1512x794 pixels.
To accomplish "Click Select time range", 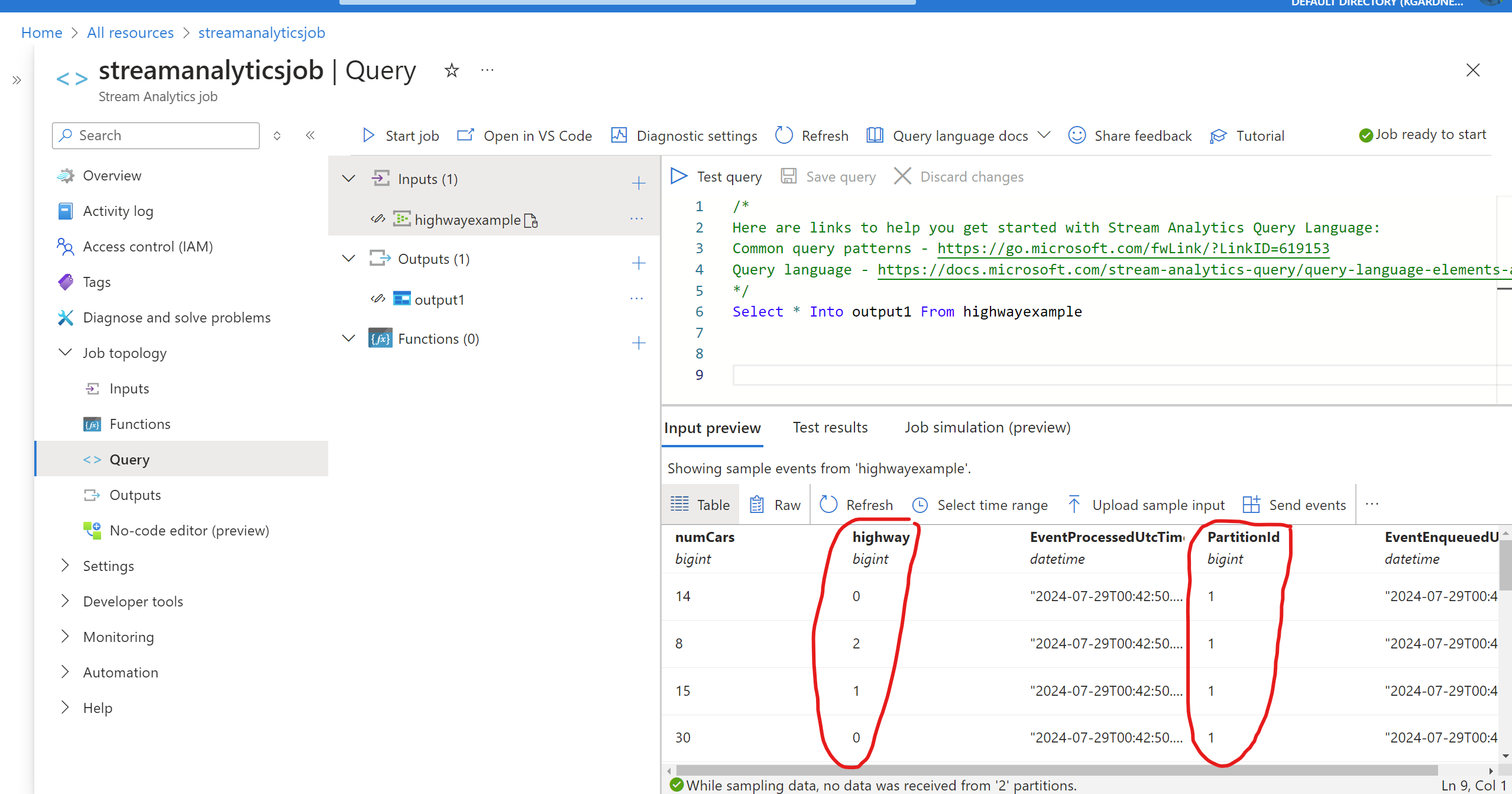I will (x=980, y=505).
